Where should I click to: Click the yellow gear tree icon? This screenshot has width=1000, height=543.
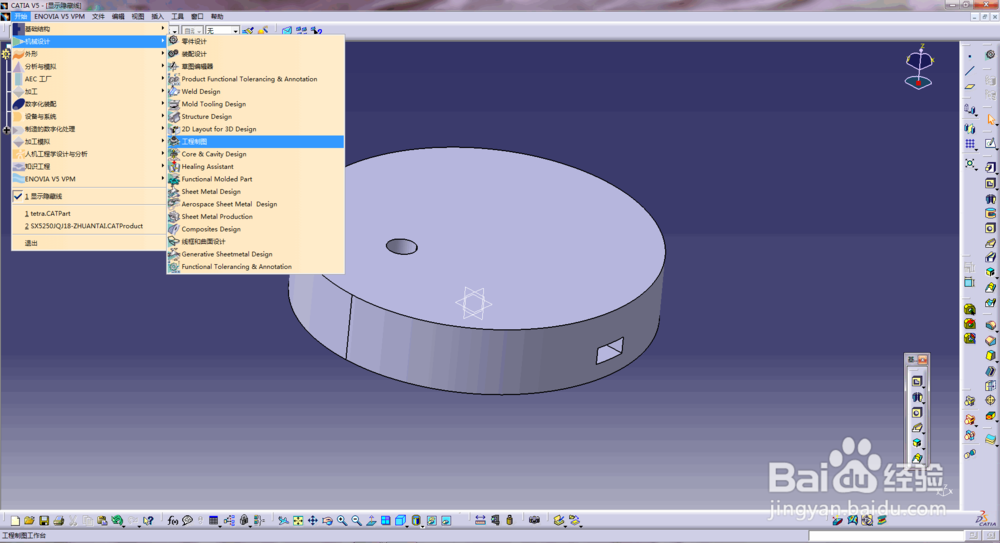click(6, 54)
